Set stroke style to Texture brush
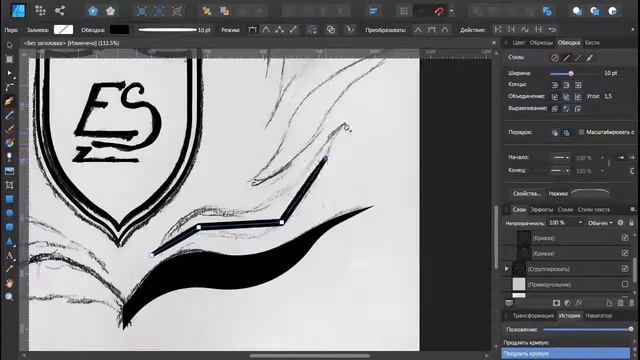The height and width of the screenshot is (360, 640). pos(590,58)
